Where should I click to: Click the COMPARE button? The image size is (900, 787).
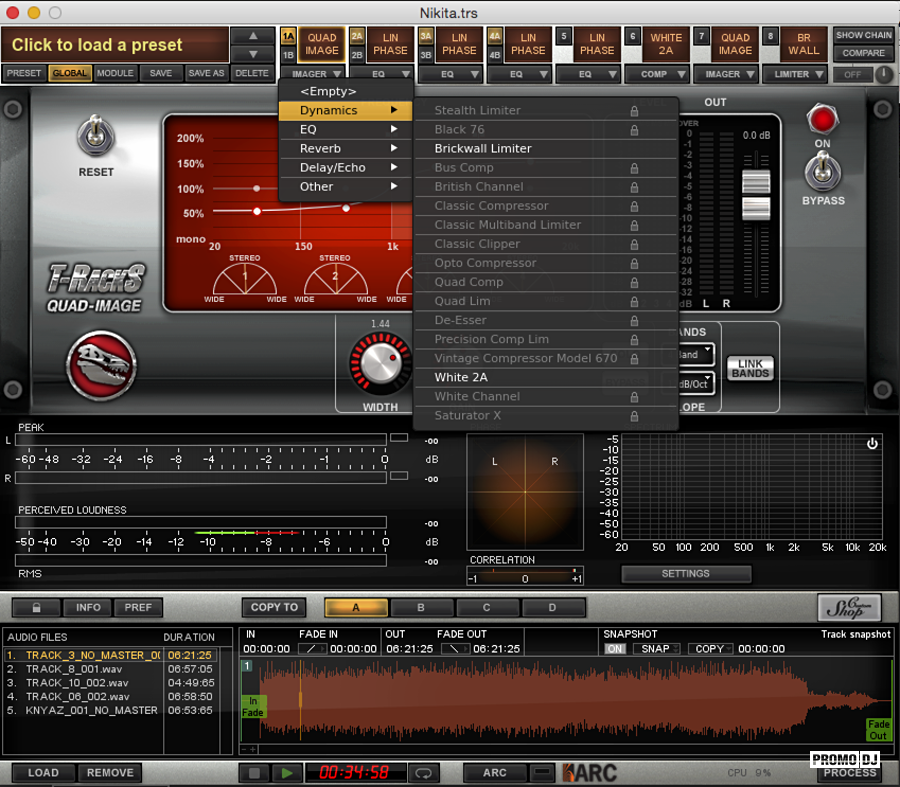863,53
